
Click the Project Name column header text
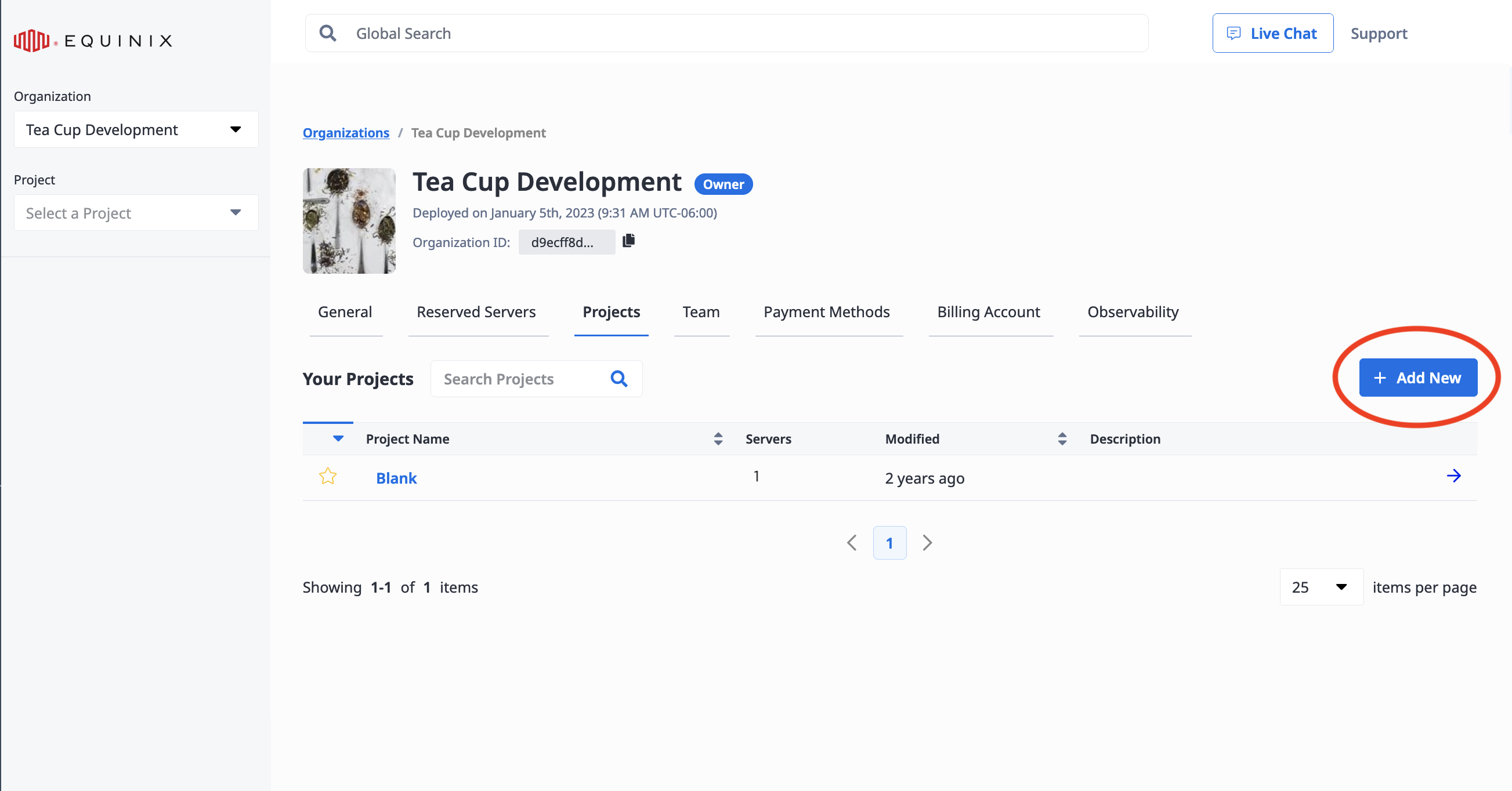(x=407, y=439)
